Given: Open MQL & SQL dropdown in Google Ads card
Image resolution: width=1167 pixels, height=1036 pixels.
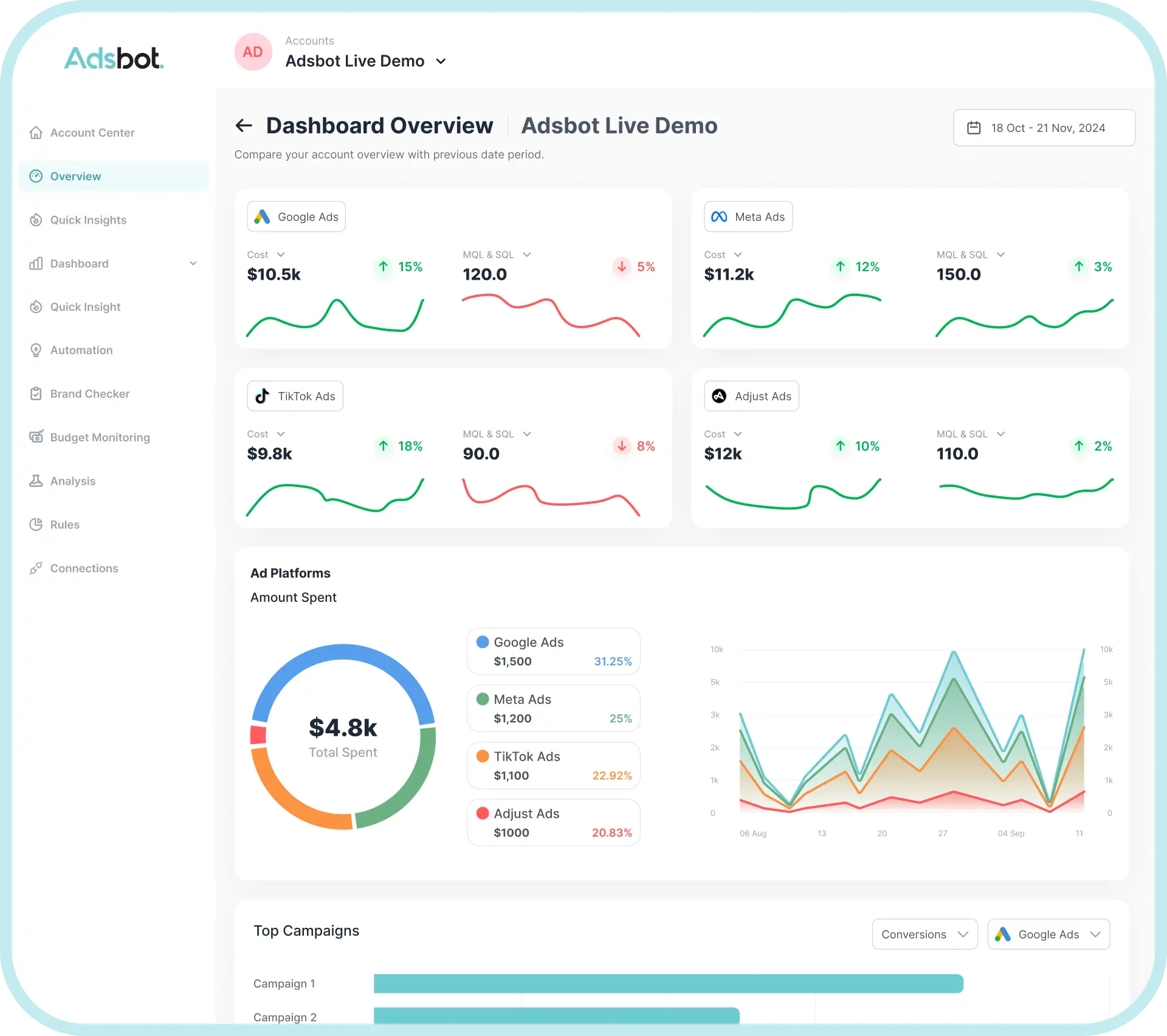Looking at the screenshot, I should [497, 255].
